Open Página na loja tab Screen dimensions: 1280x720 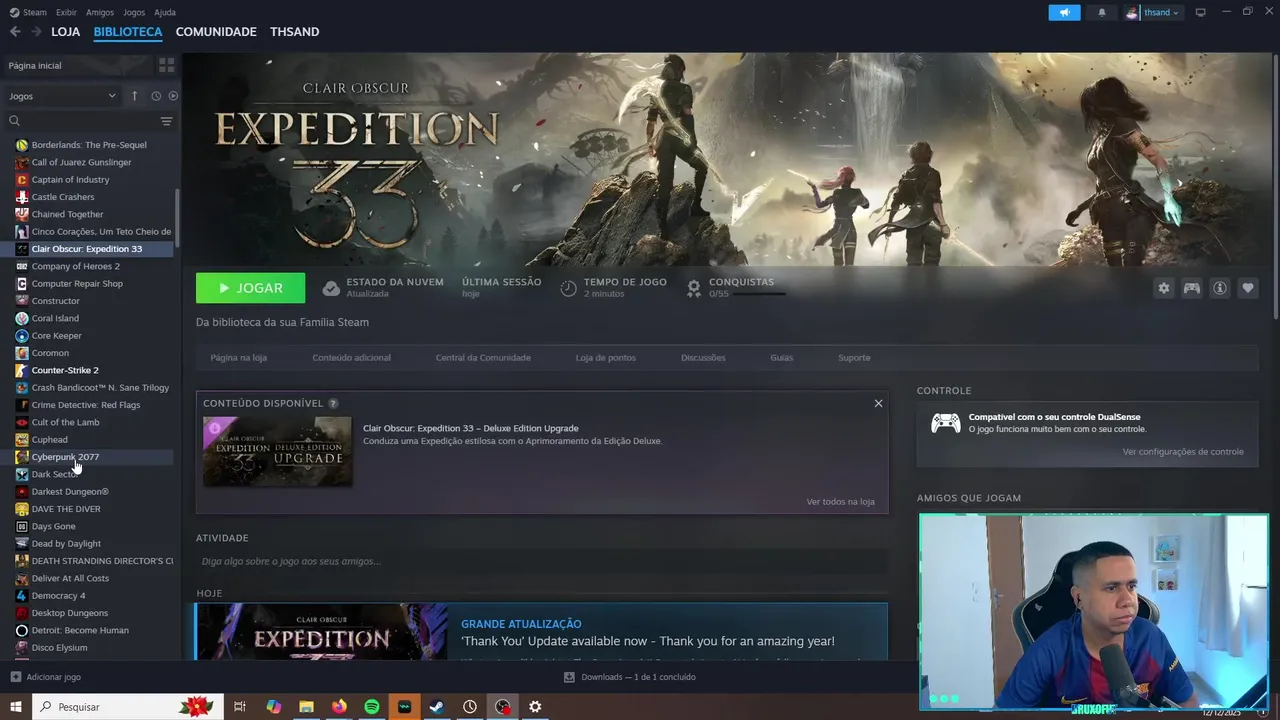tap(238, 357)
